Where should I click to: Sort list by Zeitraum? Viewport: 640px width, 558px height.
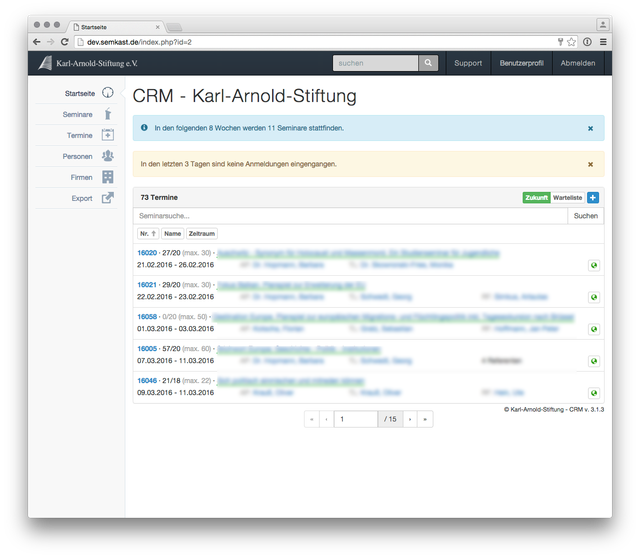[202, 233]
